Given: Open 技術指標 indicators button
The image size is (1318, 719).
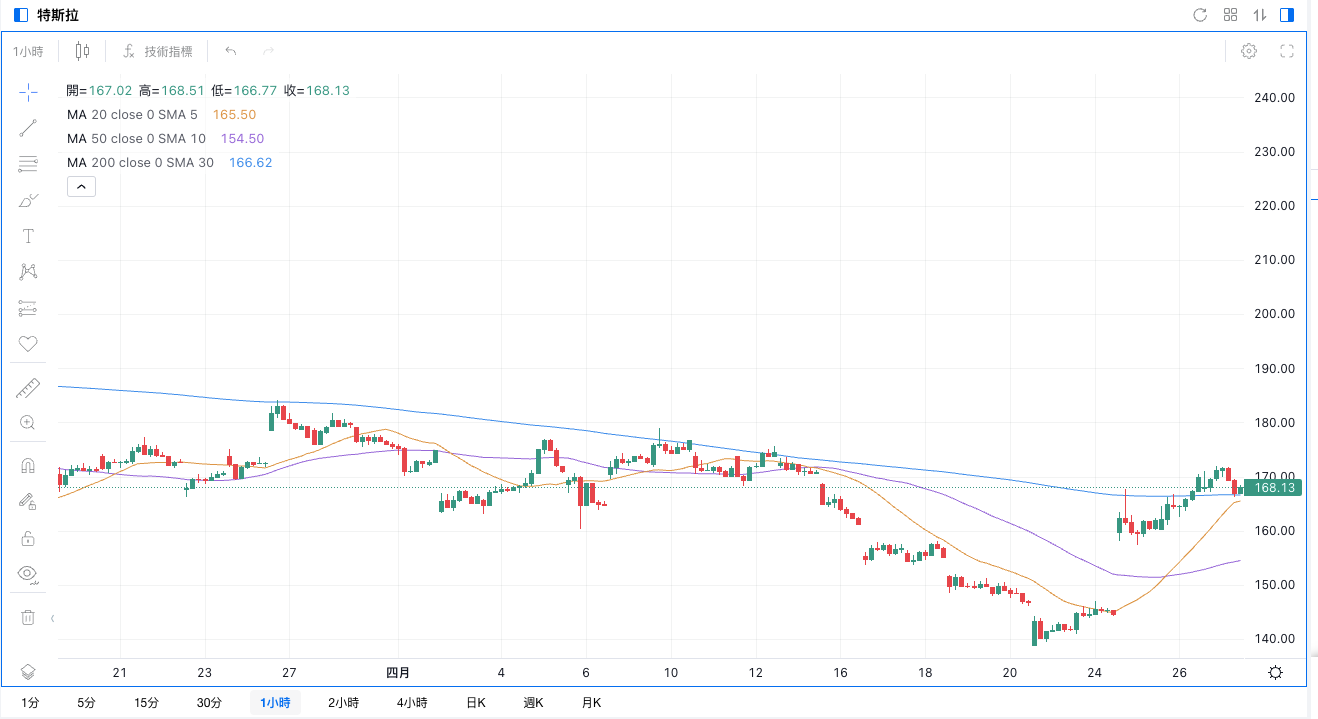Looking at the screenshot, I should coord(158,51).
